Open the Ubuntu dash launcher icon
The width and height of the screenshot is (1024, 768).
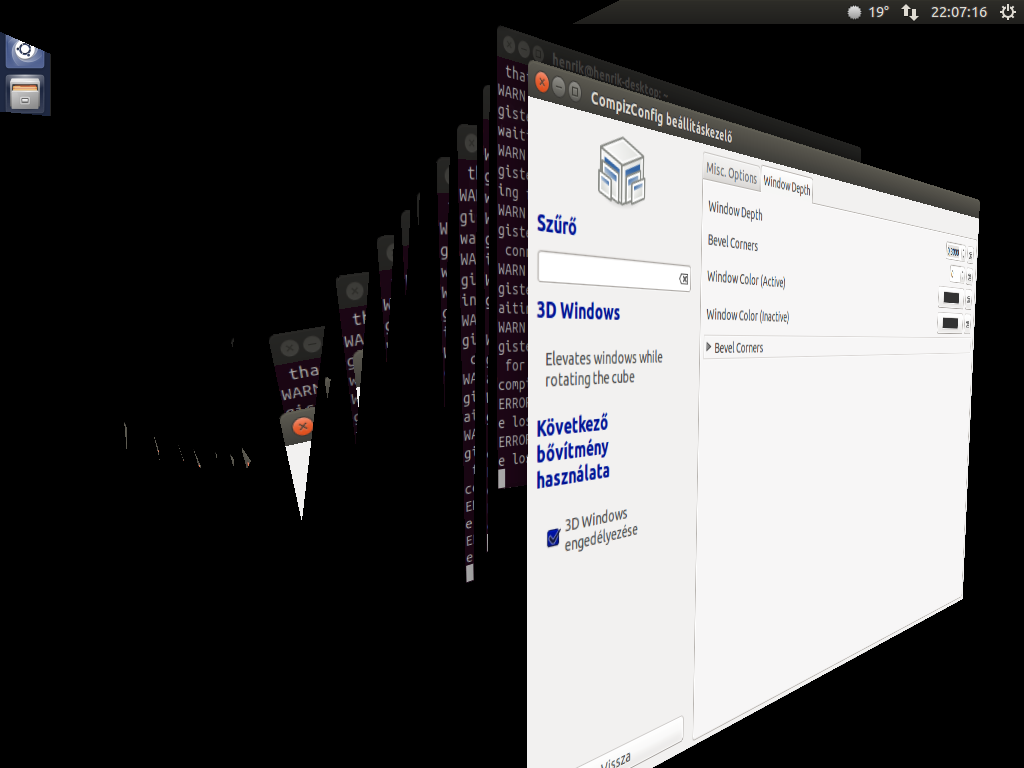coord(25,50)
